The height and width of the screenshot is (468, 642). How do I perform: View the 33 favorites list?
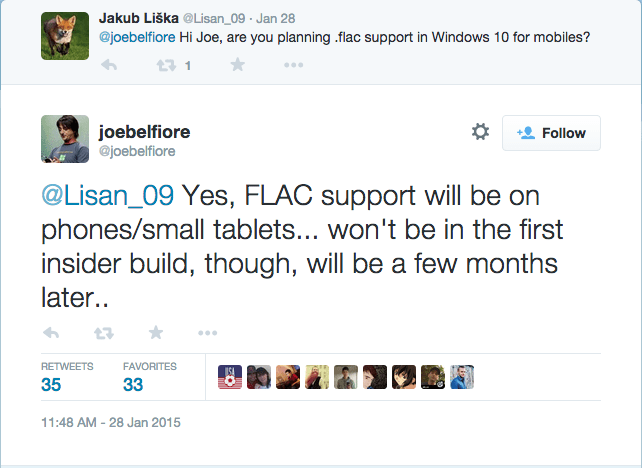coord(150,377)
